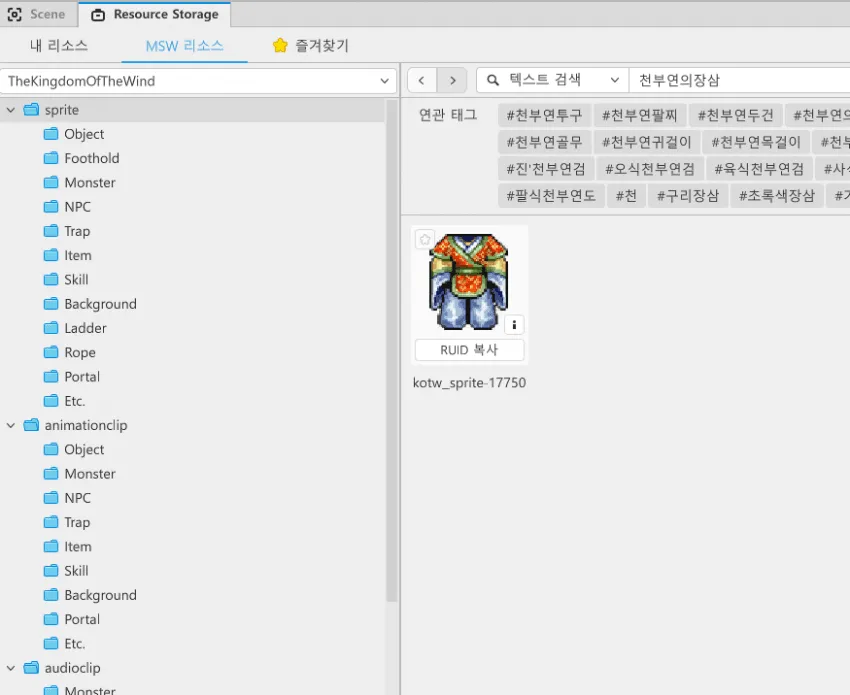Image resolution: width=850 pixels, height=695 pixels.
Task: Click the Scene tab icon
Action: 15,14
